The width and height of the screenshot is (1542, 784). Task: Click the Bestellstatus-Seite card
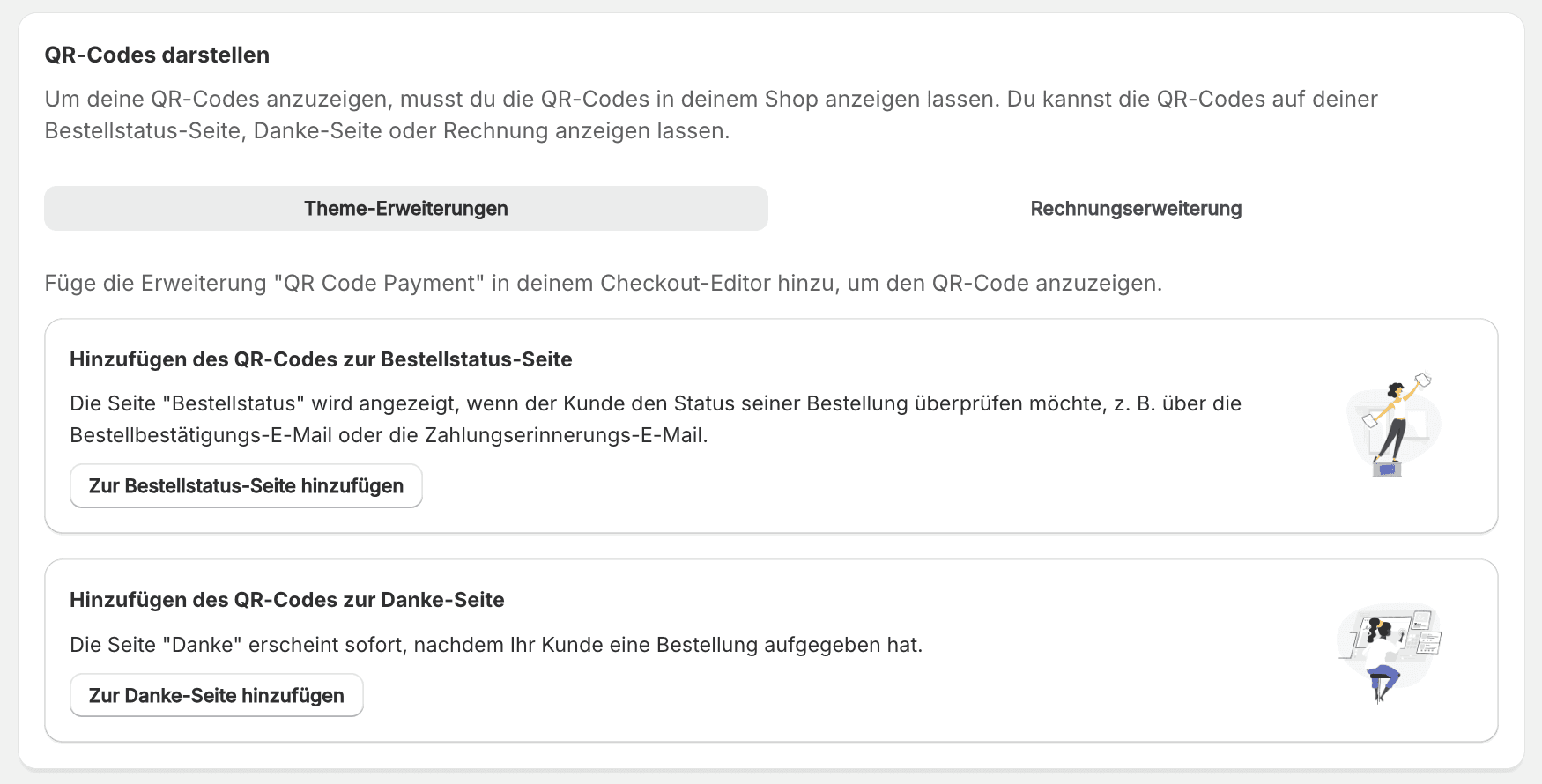pyautogui.click(x=771, y=427)
